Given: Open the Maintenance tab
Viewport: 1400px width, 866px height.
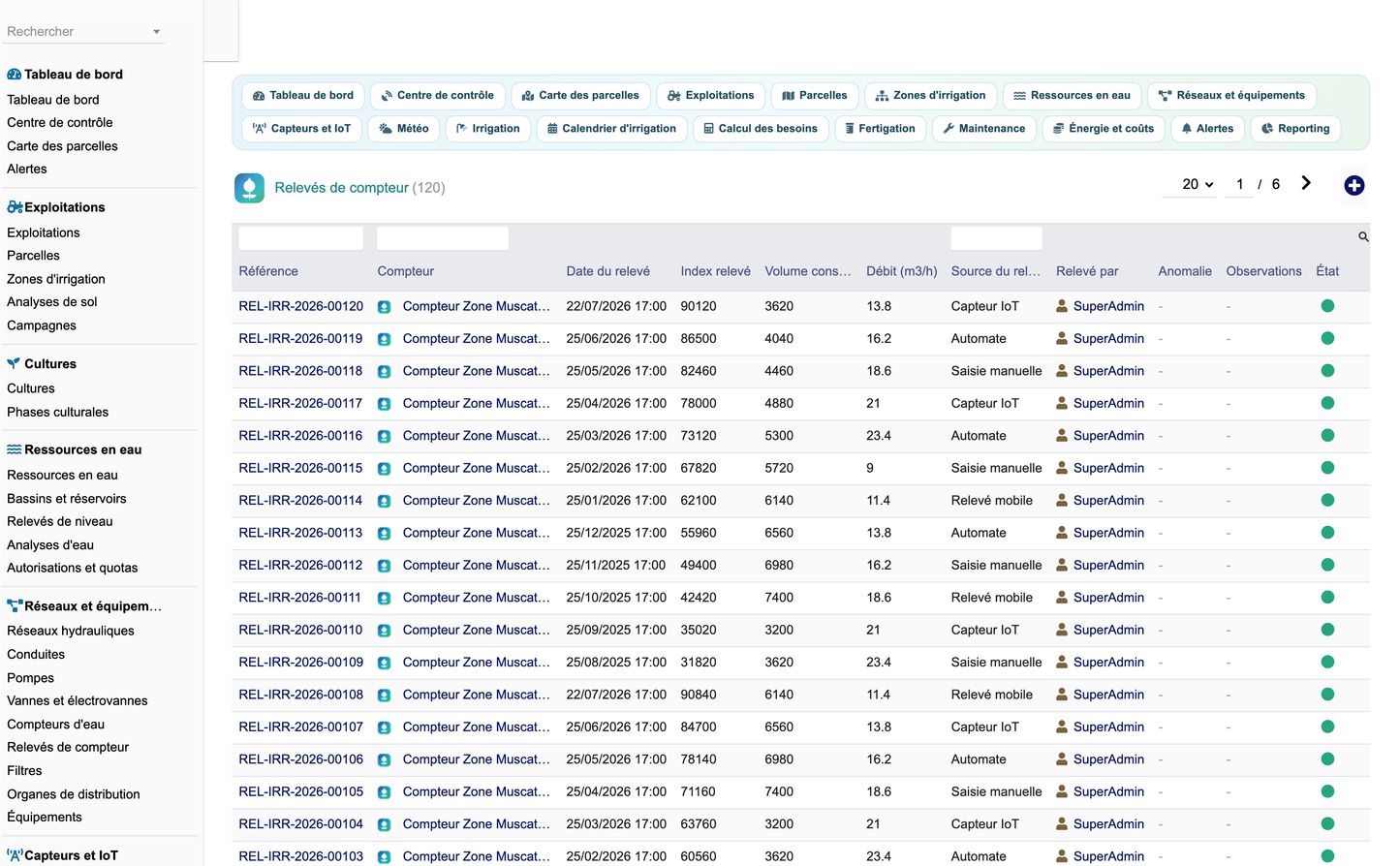Looking at the screenshot, I should [984, 129].
